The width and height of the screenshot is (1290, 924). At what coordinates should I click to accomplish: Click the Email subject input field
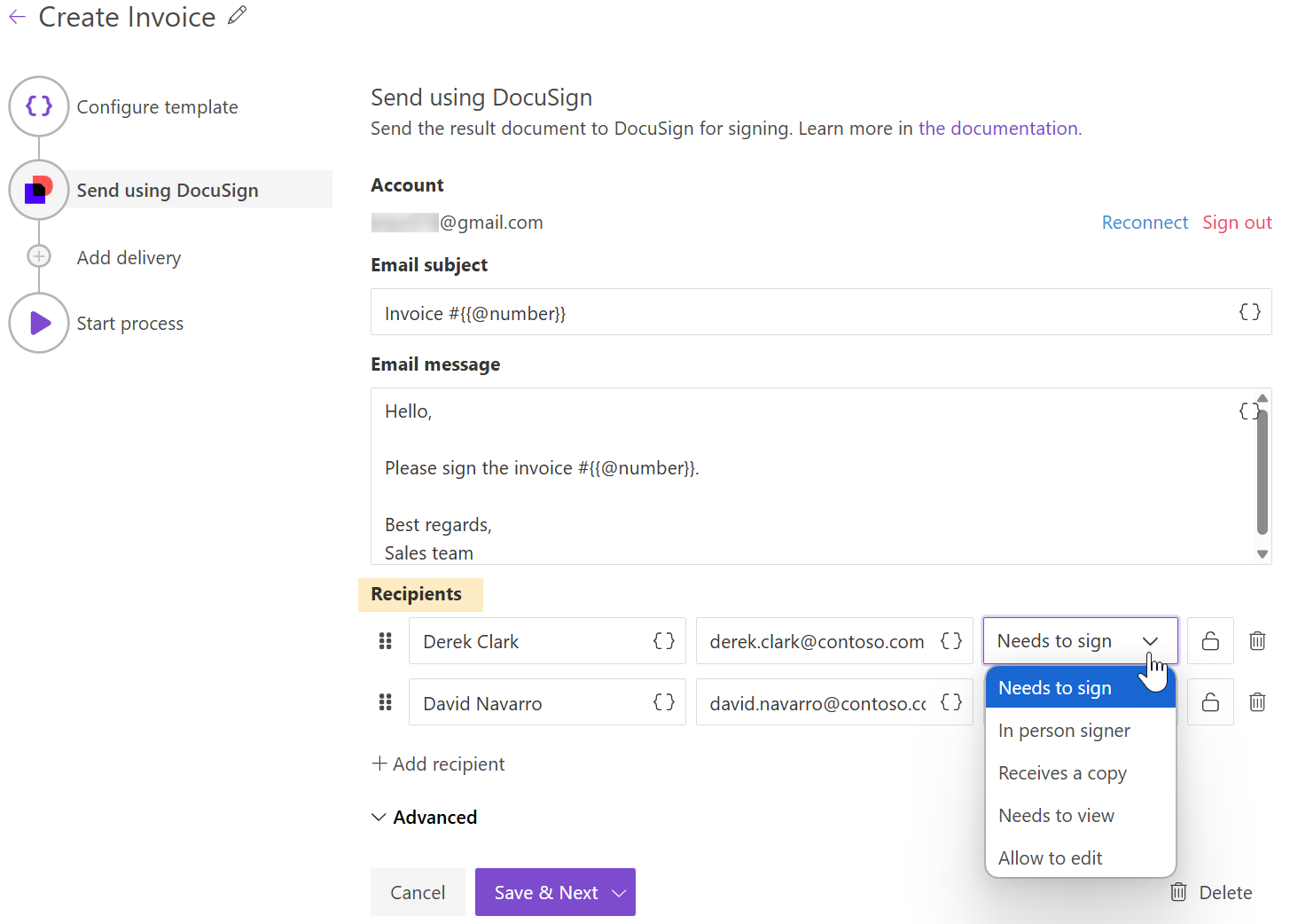(821, 312)
